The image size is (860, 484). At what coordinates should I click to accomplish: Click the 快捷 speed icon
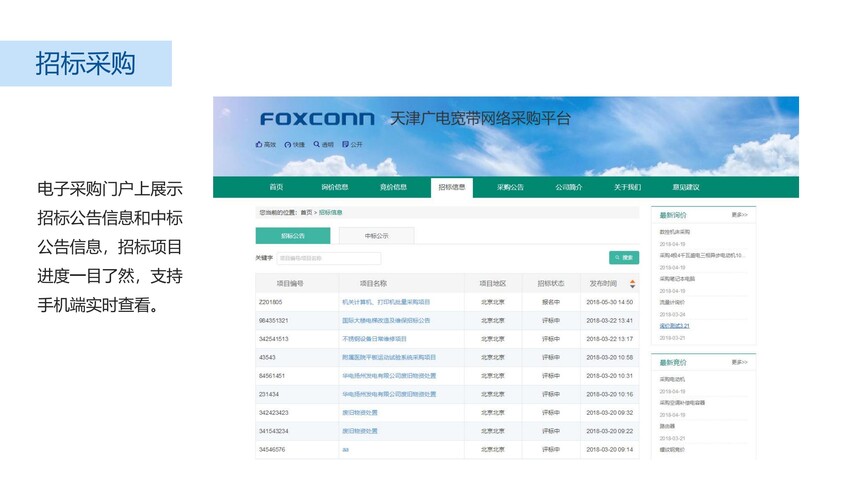coord(287,144)
